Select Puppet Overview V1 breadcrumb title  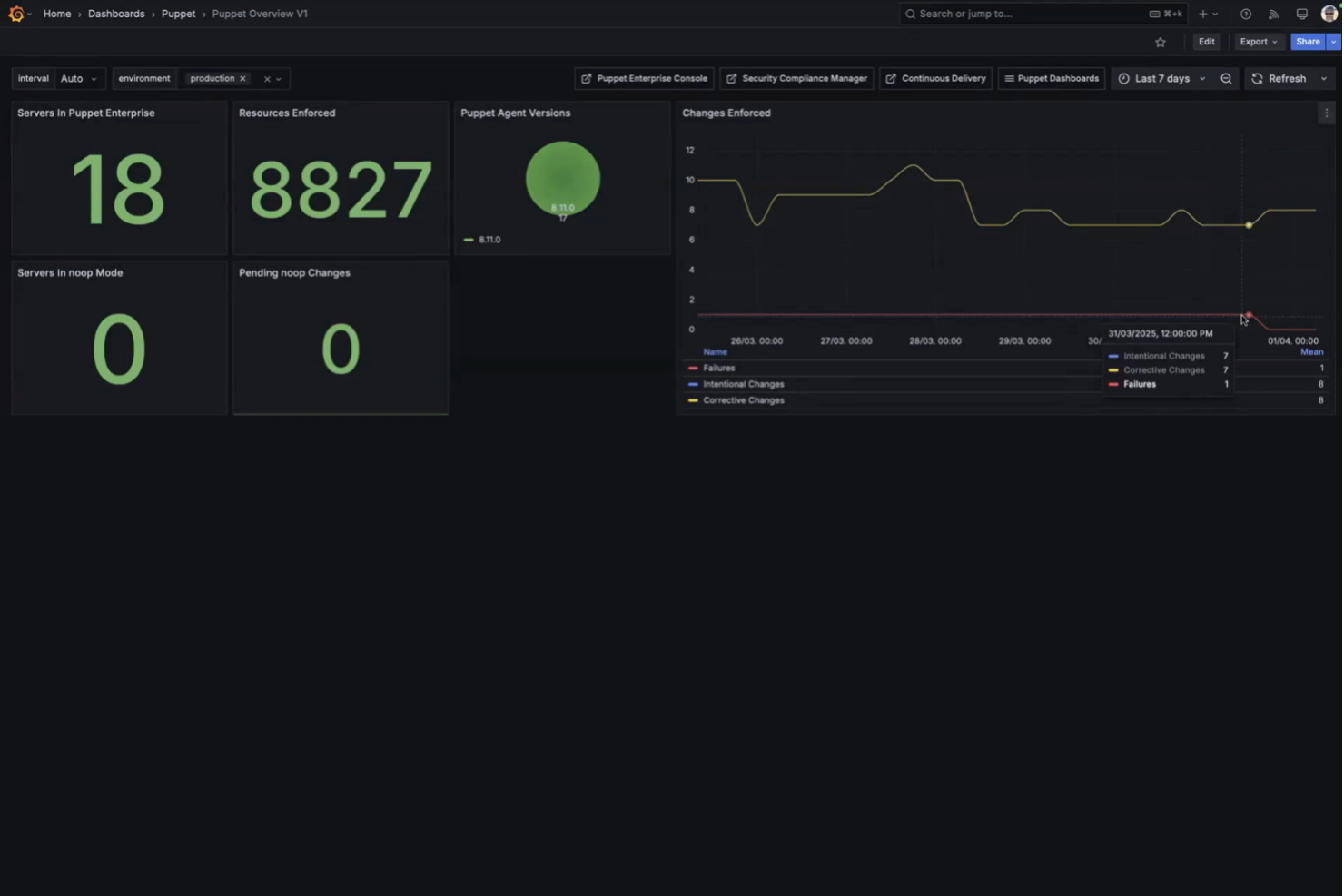pos(260,14)
